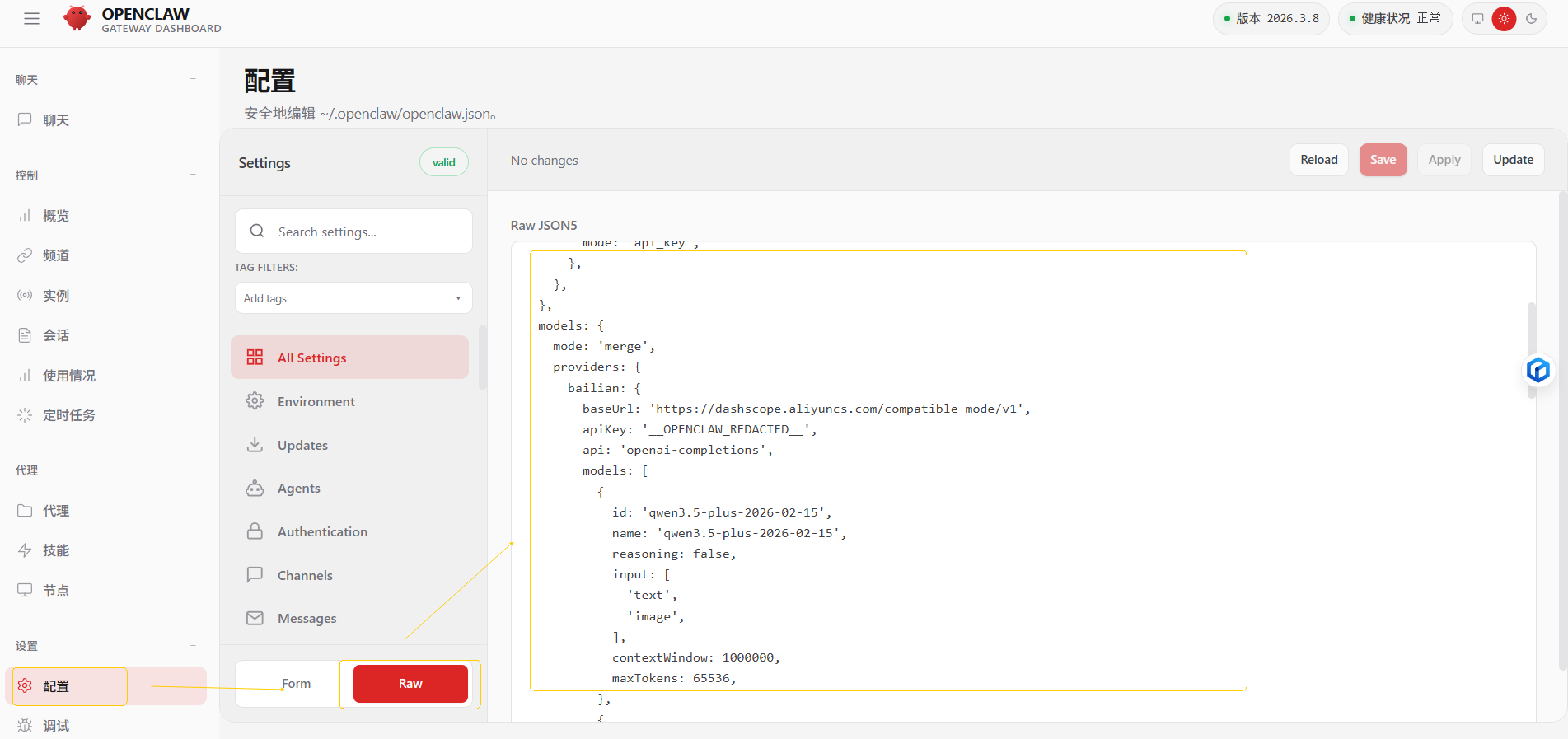1568x739 pixels.
Task: Click the Environment gear icon
Action: pyautogui.click(x=255, y=401)
